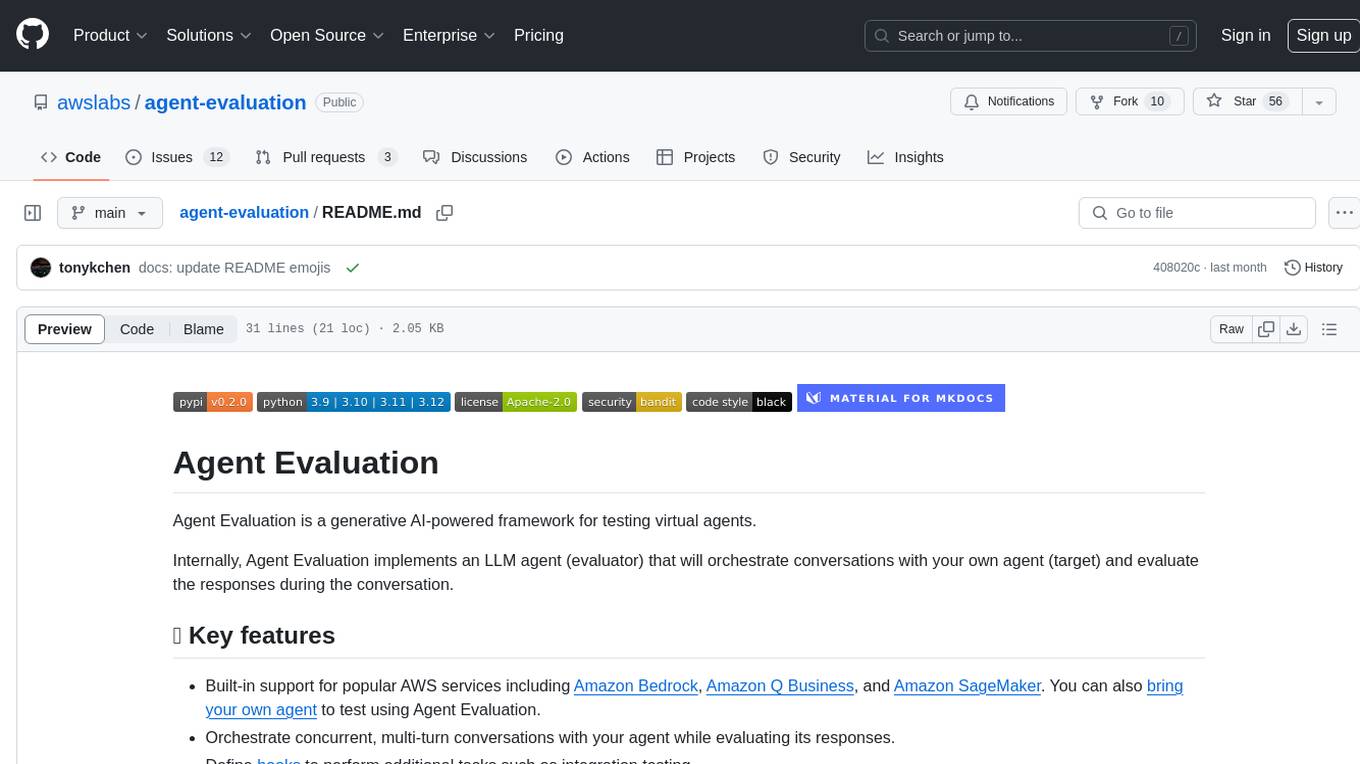Viewport: 1360px width, 764px height.
Task: Open commit 408020c
Action: click(x=1176, y=268)
